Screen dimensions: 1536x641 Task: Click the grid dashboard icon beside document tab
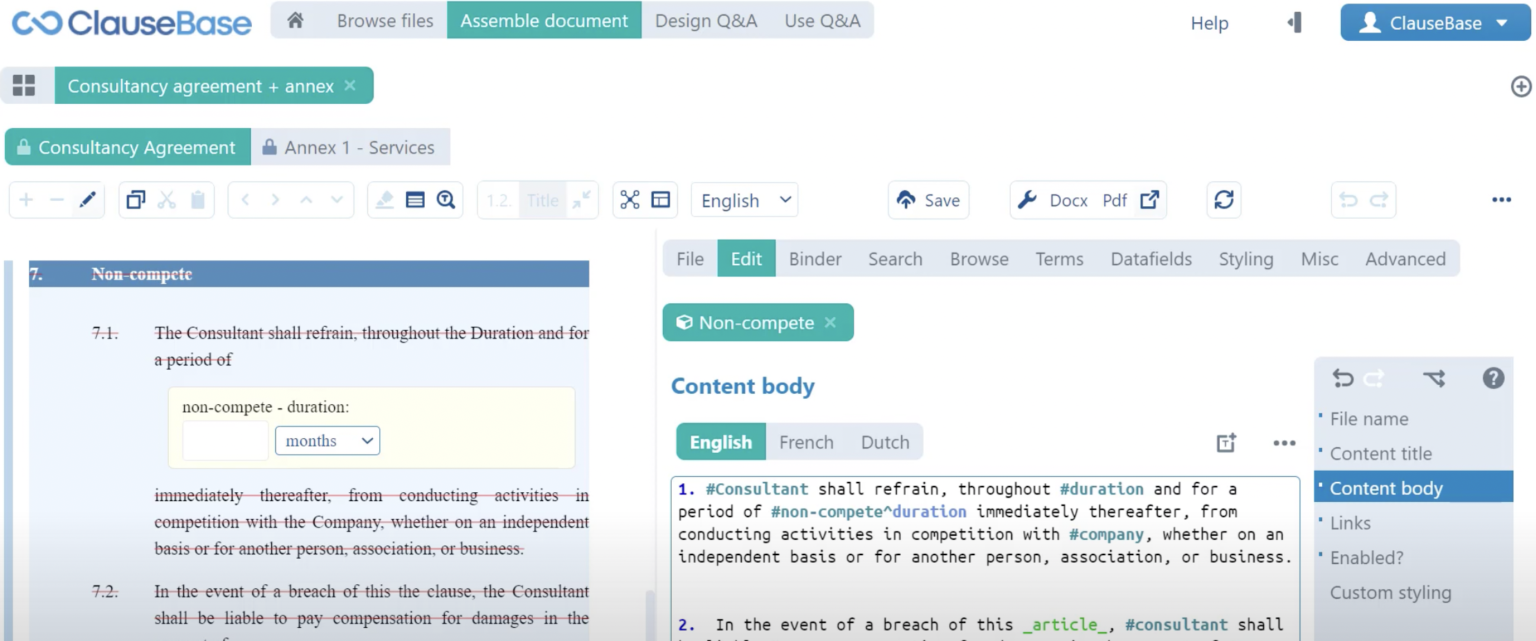pyautogui.click(x=24, y=86)
